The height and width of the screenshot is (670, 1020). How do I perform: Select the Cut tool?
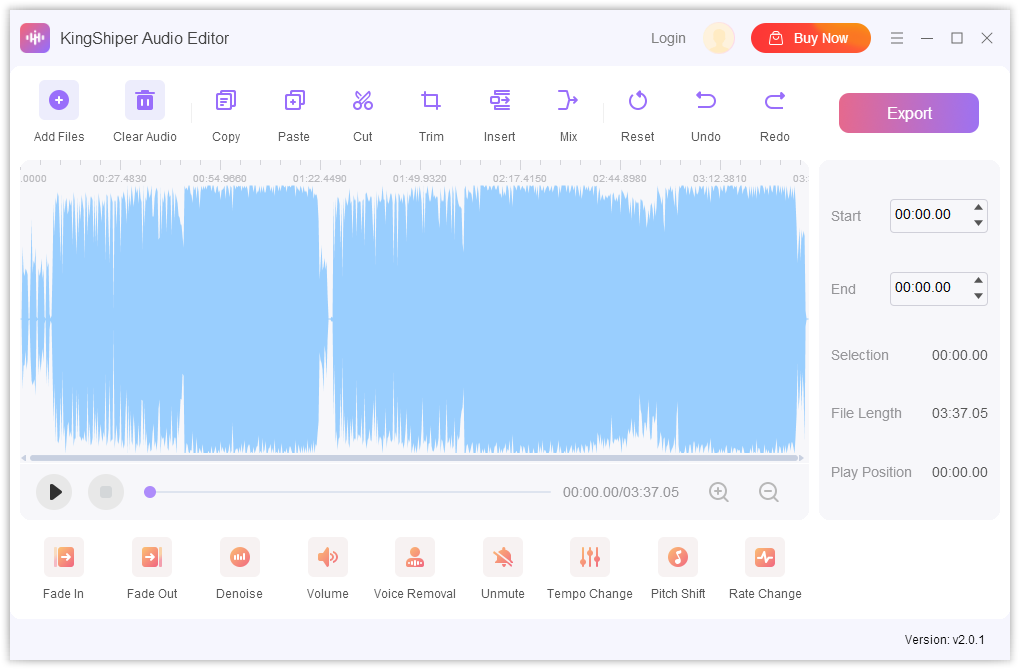pyautogui.click(x=362, y=110)
